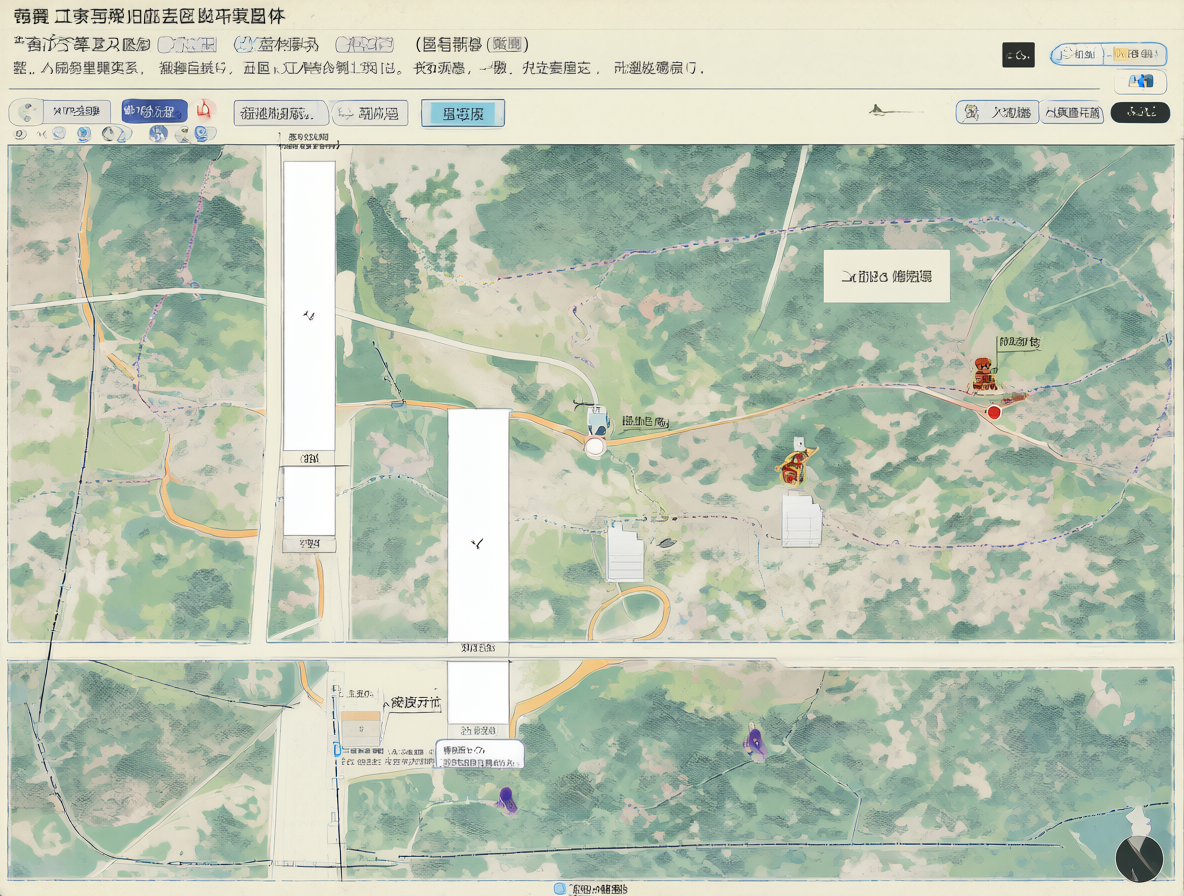Click the black pill button ending the toolbar
Screen dimensions: 1184x896
click(1140, 112)
